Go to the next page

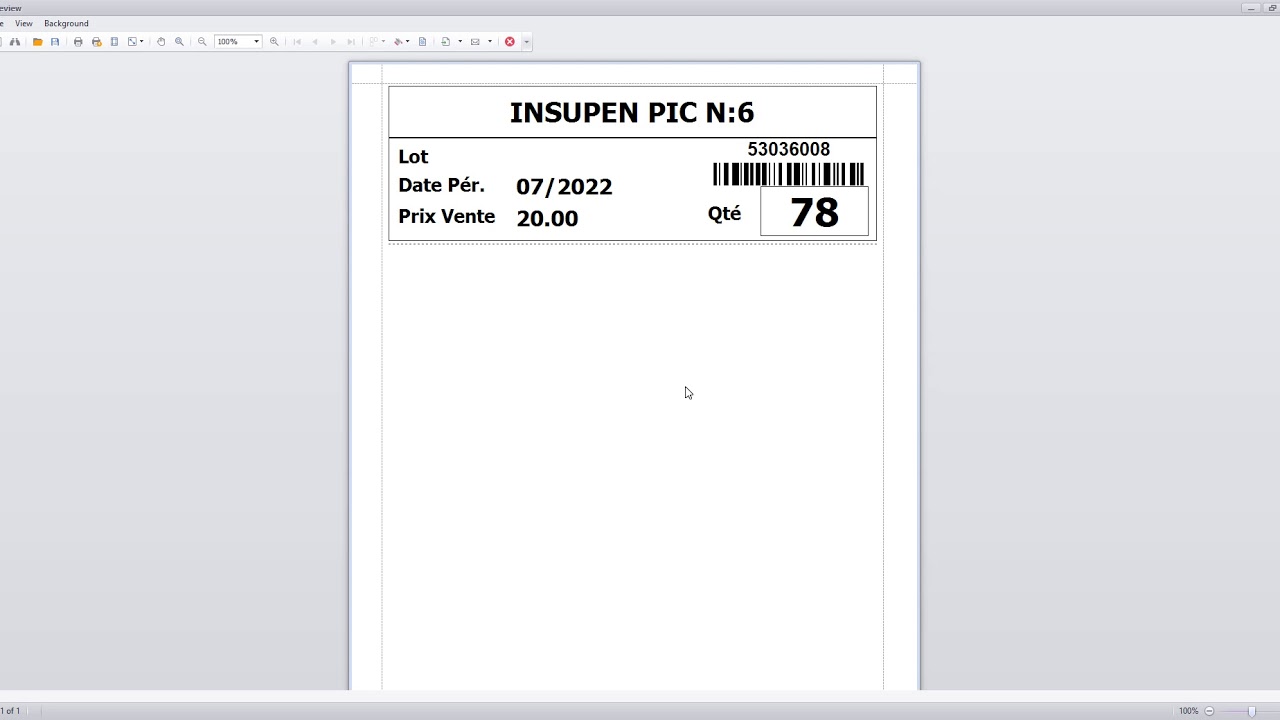(x=333, y=42)
